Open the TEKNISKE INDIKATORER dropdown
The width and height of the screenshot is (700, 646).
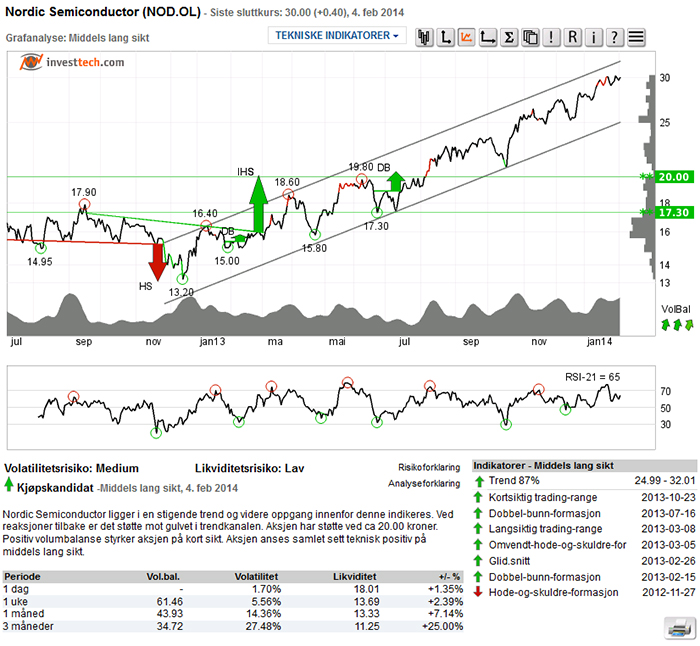335,37
